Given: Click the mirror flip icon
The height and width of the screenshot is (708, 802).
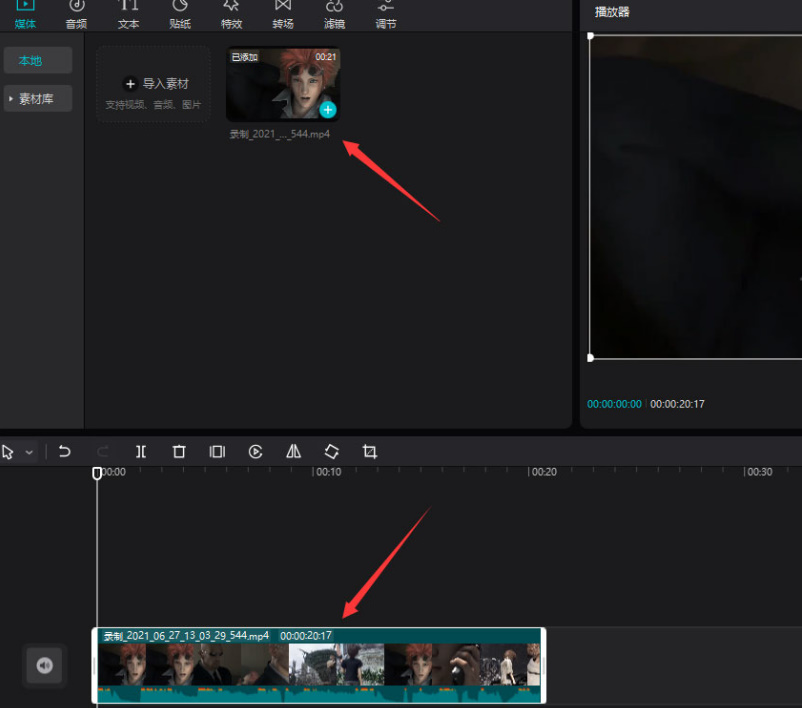Looking at the screenshot, I should click(x=294, y=452).
